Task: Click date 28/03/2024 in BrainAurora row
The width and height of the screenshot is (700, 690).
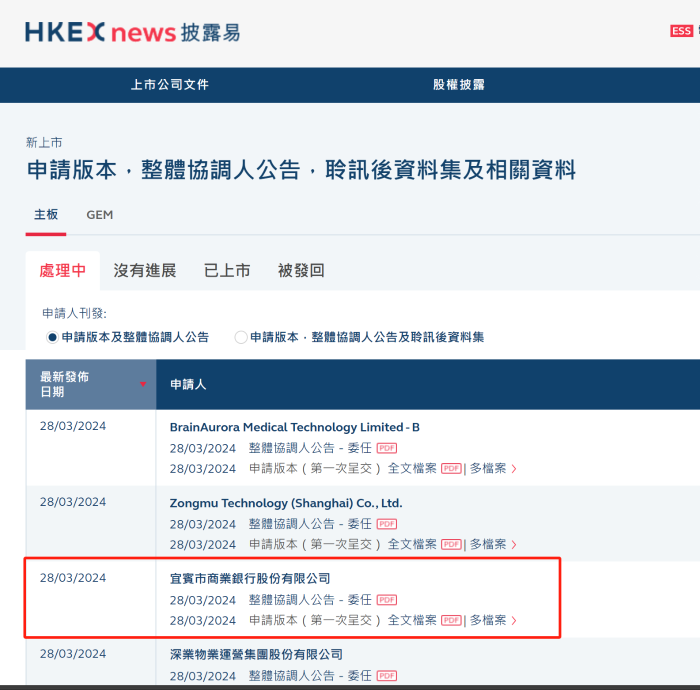Action: coord(73,426)
